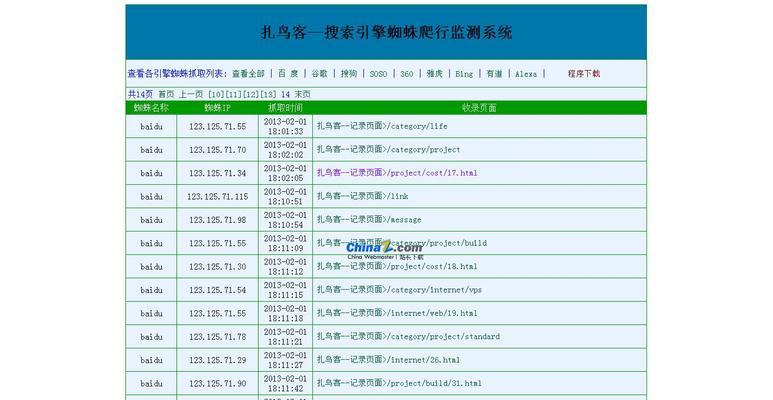The height and width of the screenshot is (400, 773).
Task: Select IP cell 123.125.71.70
Action: [x=217, y=149]
